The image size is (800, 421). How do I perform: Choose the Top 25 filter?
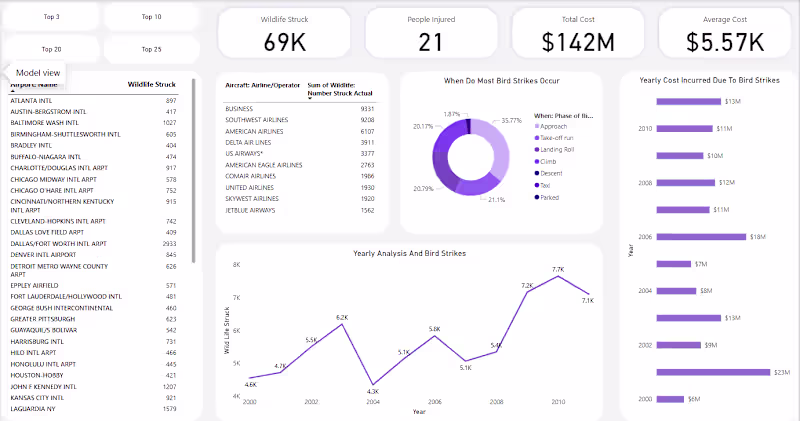pyautogui.click(x=152, y=49)
